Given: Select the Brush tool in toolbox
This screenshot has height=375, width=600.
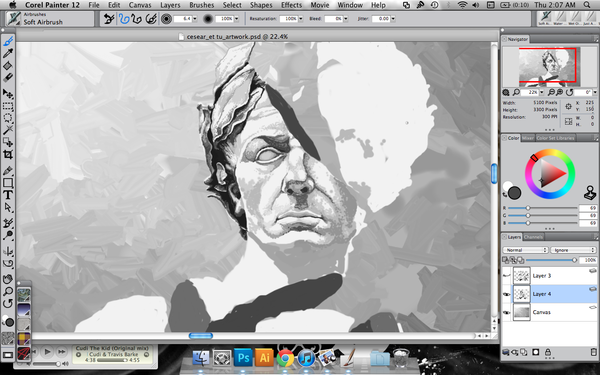Looking at the screenshot, I should (8, 41).
